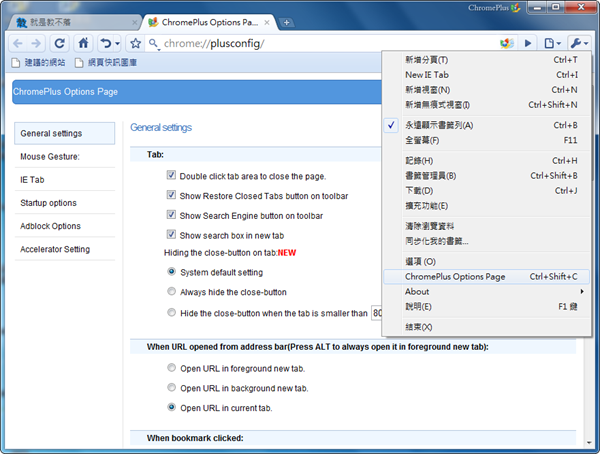This screenshot has height=454, width=600.
Task: Choose the Ctrl+N new window menu entry
Action: [486, 90]
